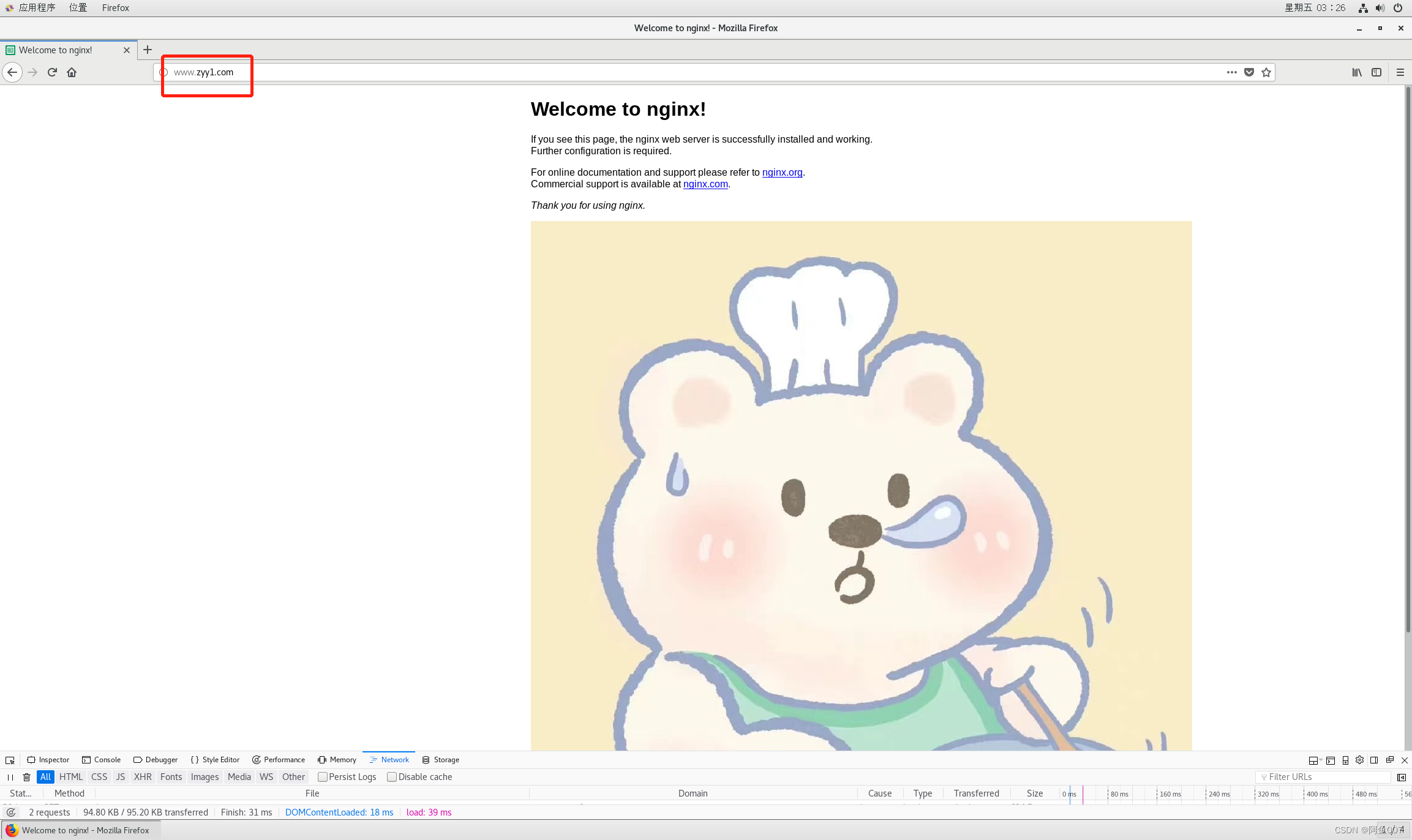This screenshot has height=840, width=1412.
Task: Filter requests by All
Action: tap(45, 777)
